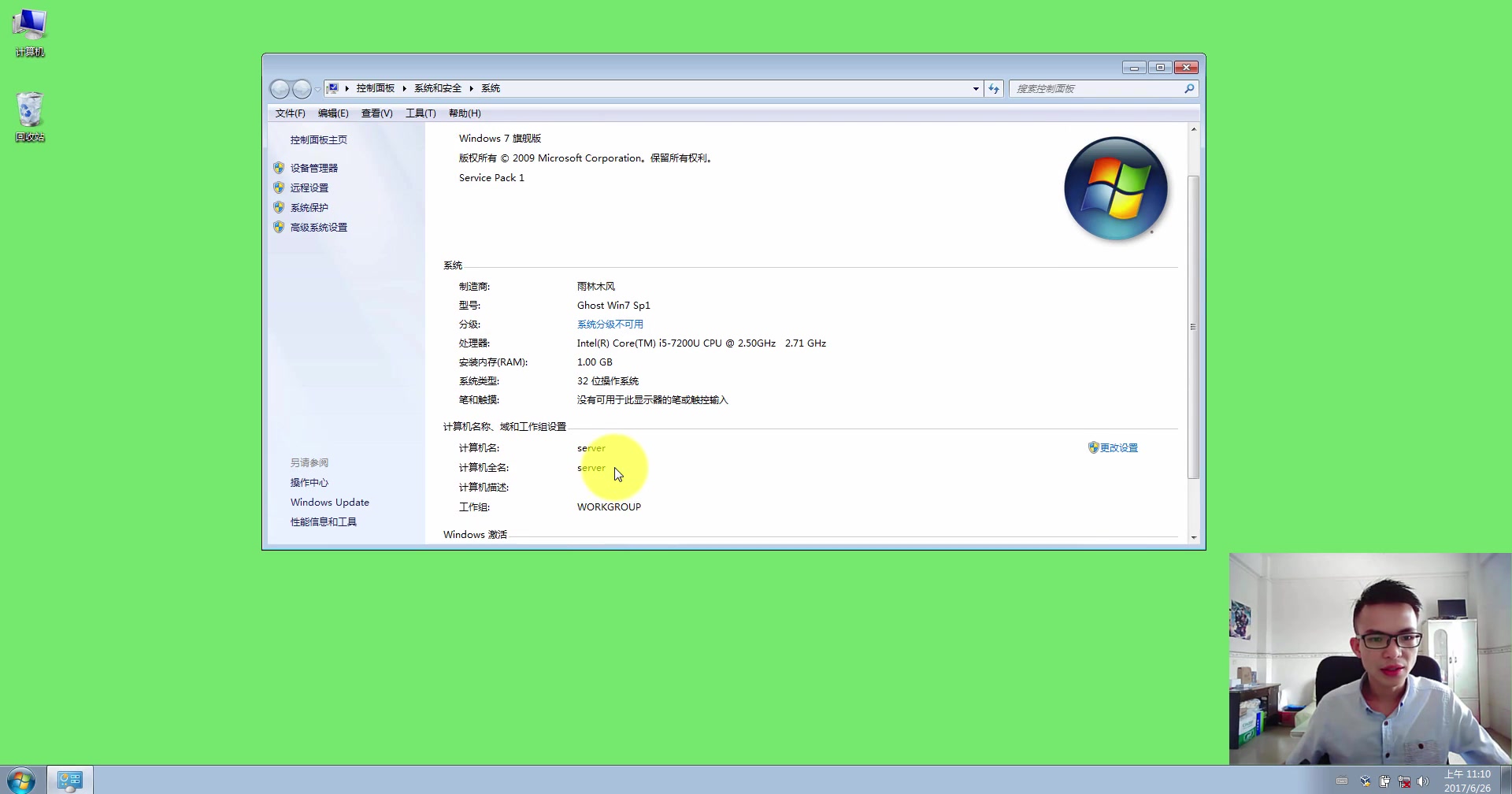The height and width of the screenshot is (794, 1512).
Task: Open 高级系统设置 link
Action: click(x=318, y=227)
